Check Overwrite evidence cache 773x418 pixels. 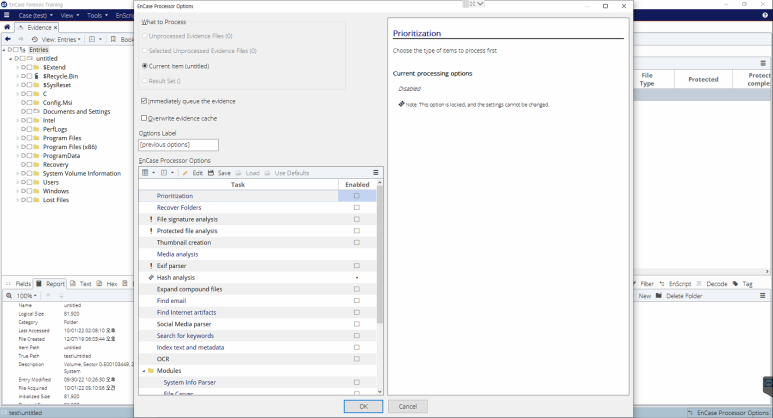[x=144, y=118]
